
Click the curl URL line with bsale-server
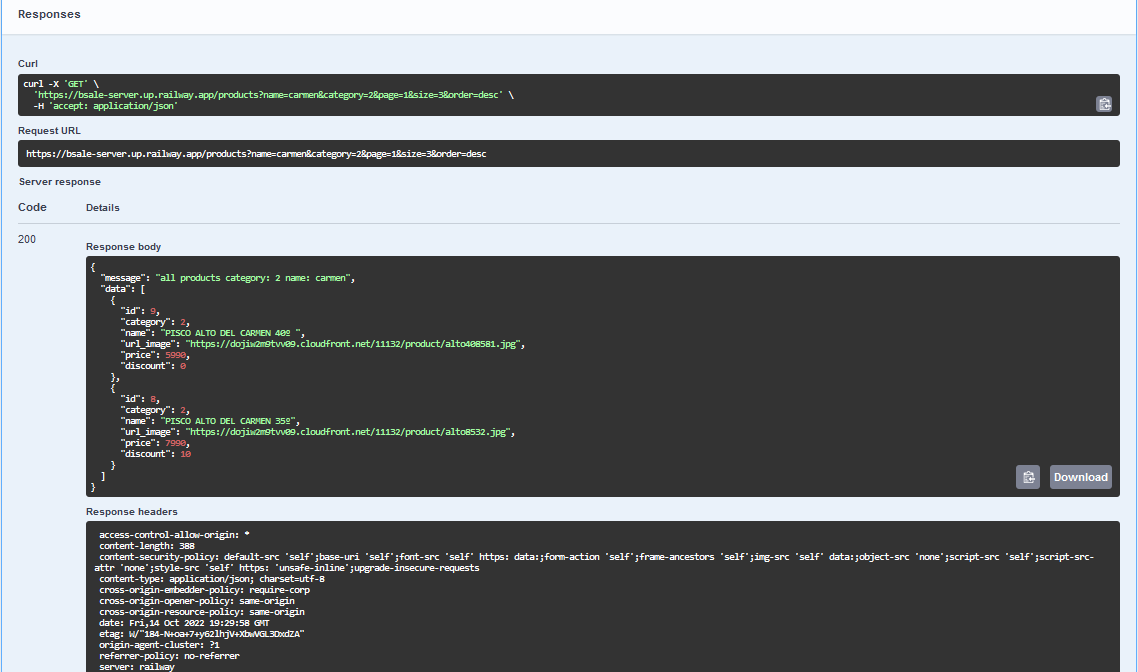[x=274, y=95]
